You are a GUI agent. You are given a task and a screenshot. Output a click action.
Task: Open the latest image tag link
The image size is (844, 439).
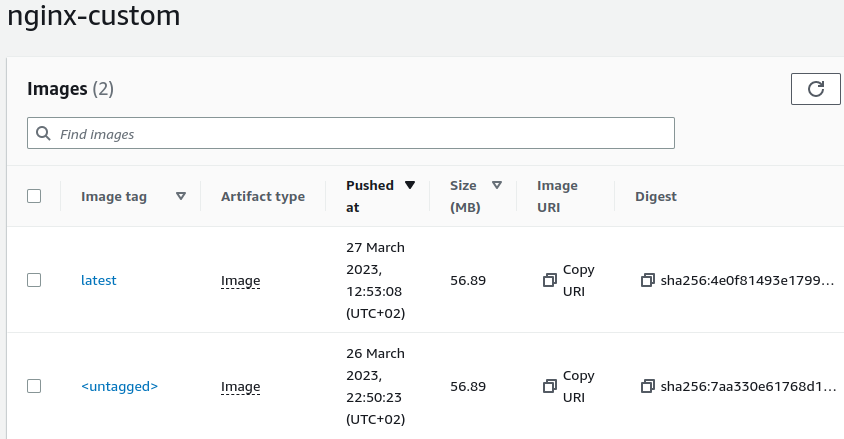tap(99, 281)
